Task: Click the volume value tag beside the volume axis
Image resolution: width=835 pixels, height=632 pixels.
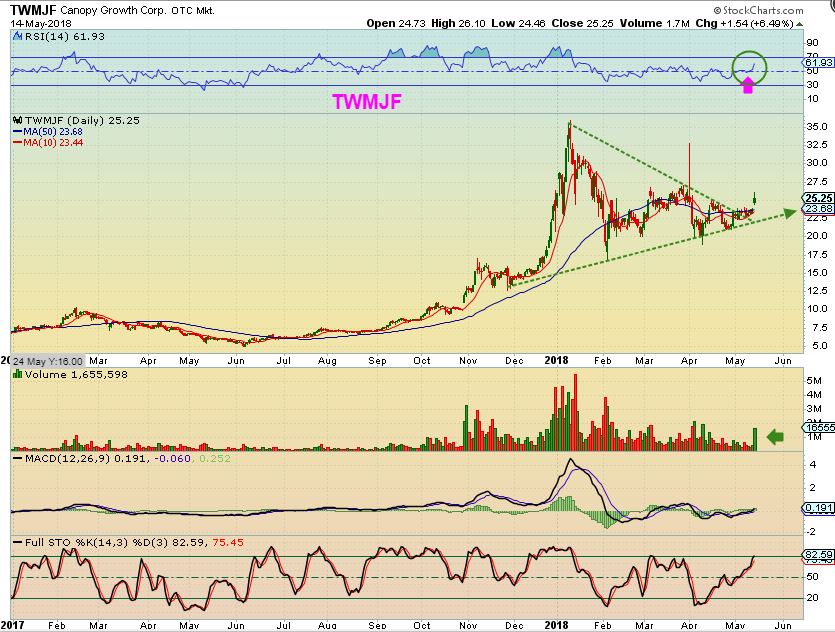Action: tap(819, 427)
